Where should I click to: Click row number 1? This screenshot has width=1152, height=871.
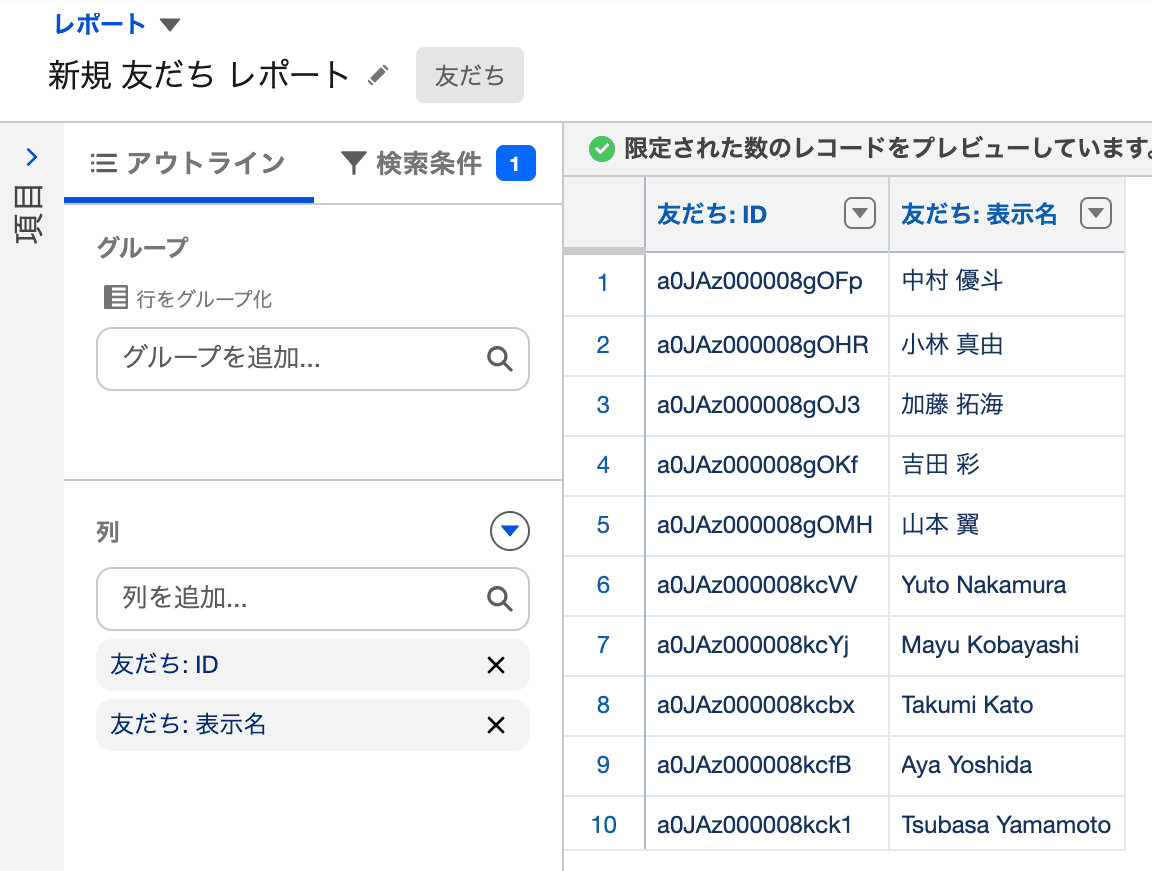click(603, 283)
